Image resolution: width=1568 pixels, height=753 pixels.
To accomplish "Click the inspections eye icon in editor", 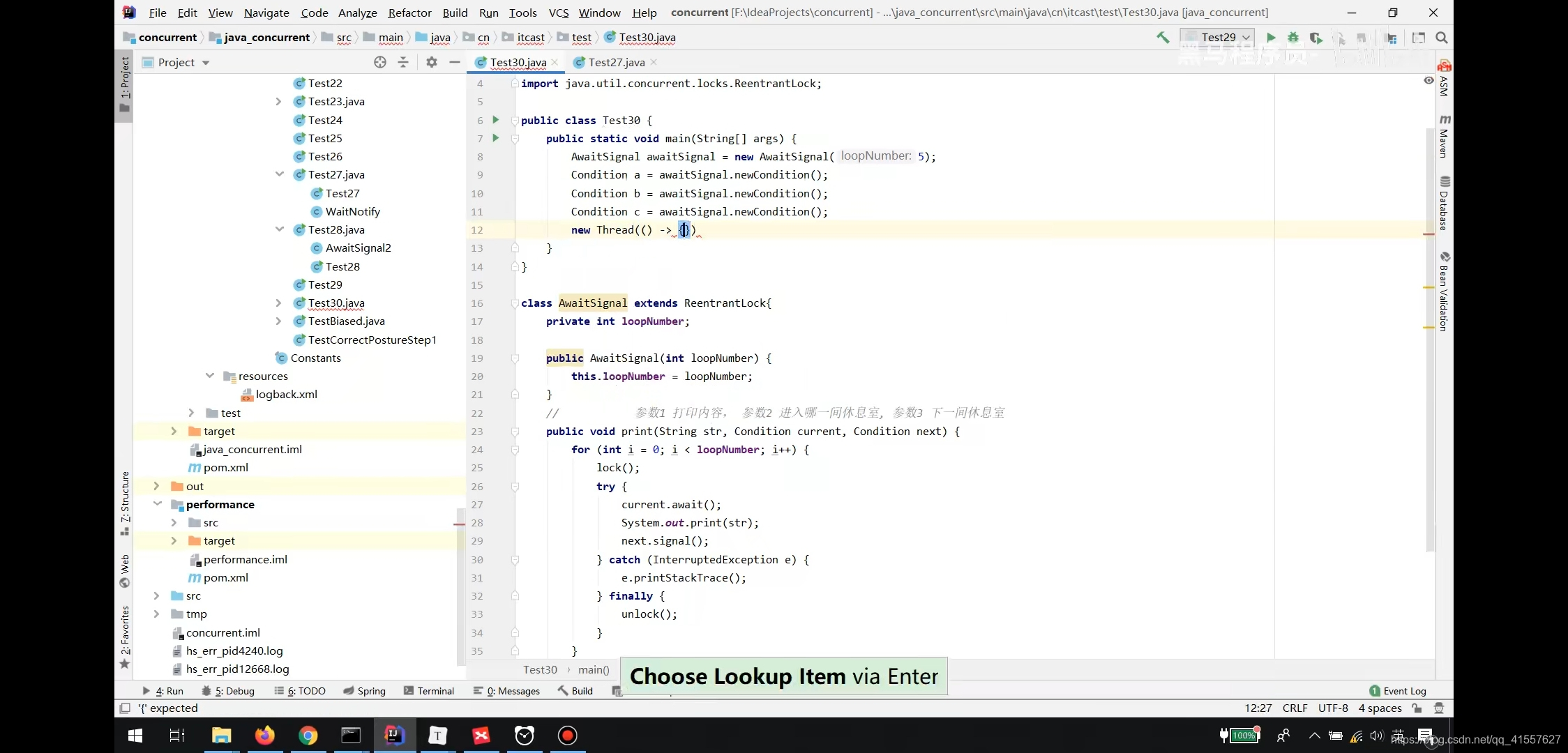I will click(1428, 81).
